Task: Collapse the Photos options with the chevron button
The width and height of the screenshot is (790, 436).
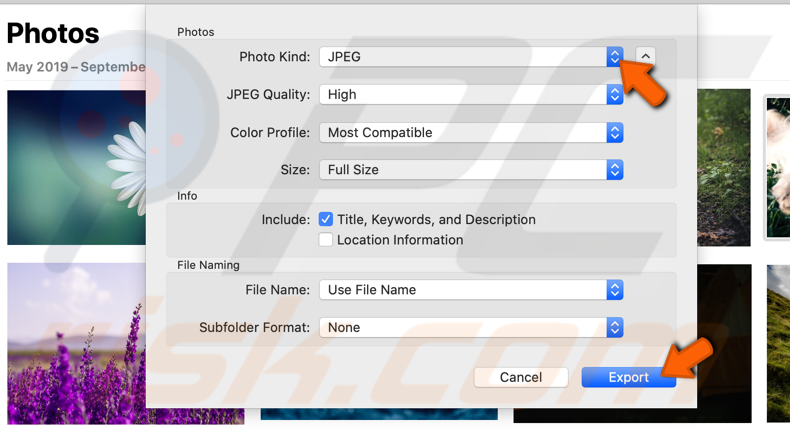Action: click(x=645, y=56)
